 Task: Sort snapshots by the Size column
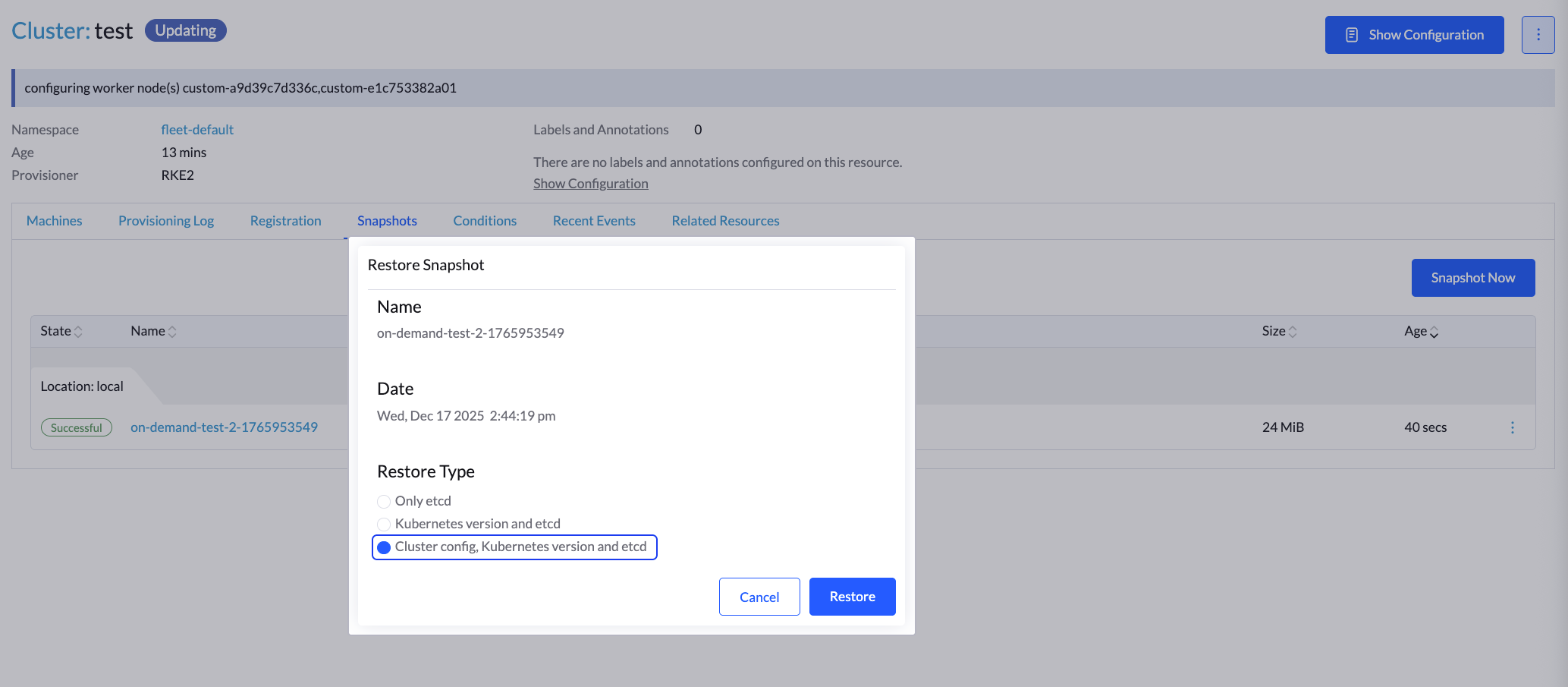pos(1279,331)
